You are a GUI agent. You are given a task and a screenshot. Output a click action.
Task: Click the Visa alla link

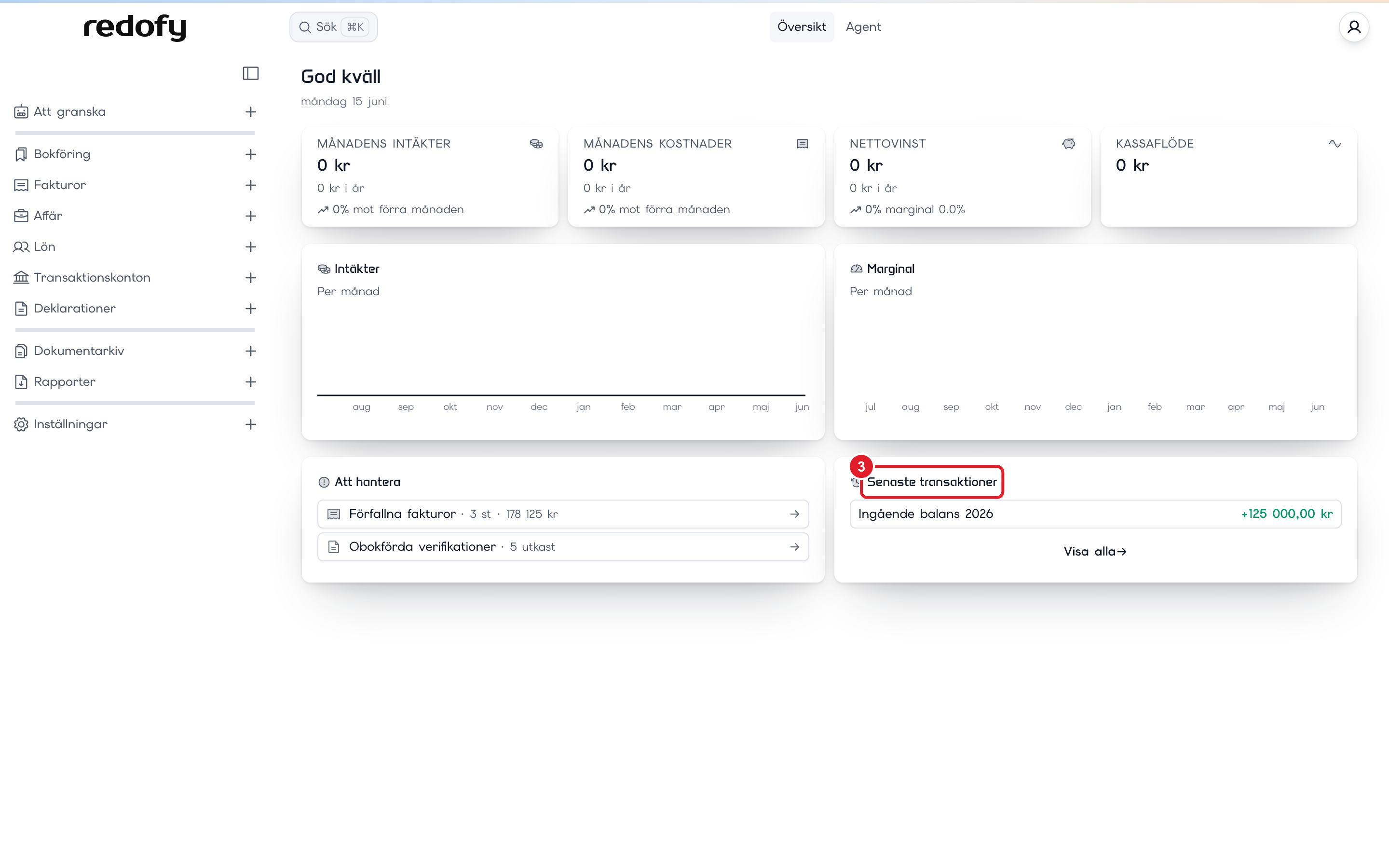1095,552
